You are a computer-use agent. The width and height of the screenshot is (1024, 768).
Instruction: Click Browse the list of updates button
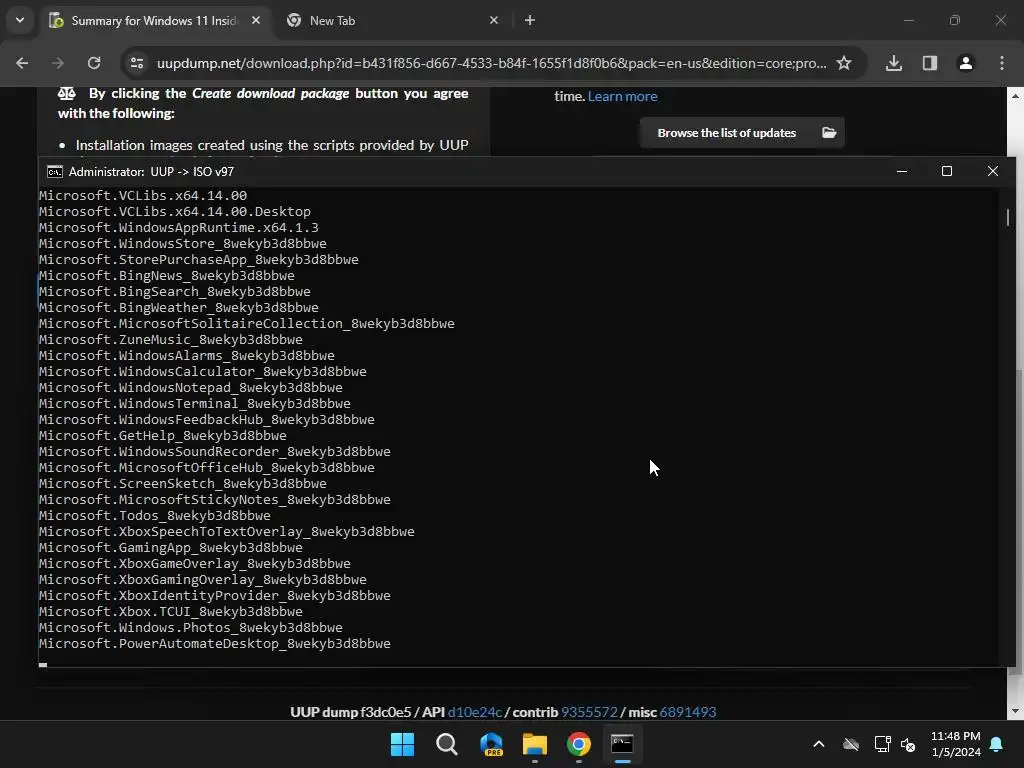pyautogui.click(x=742, y=133)
